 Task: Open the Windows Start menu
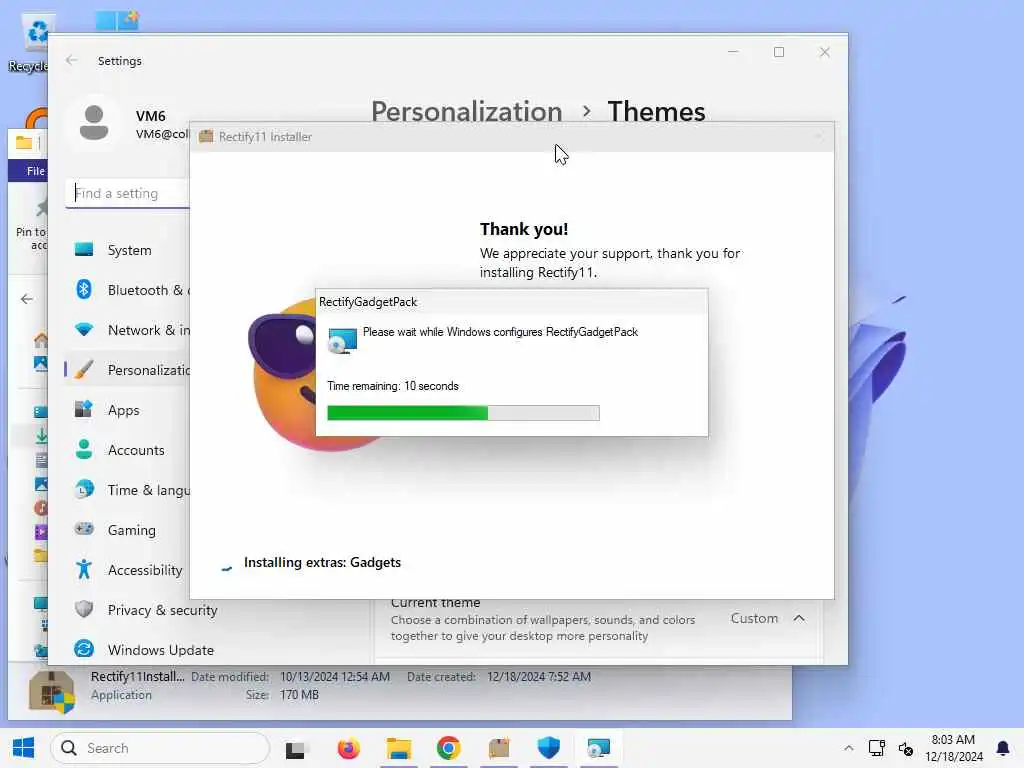[24, 748]
